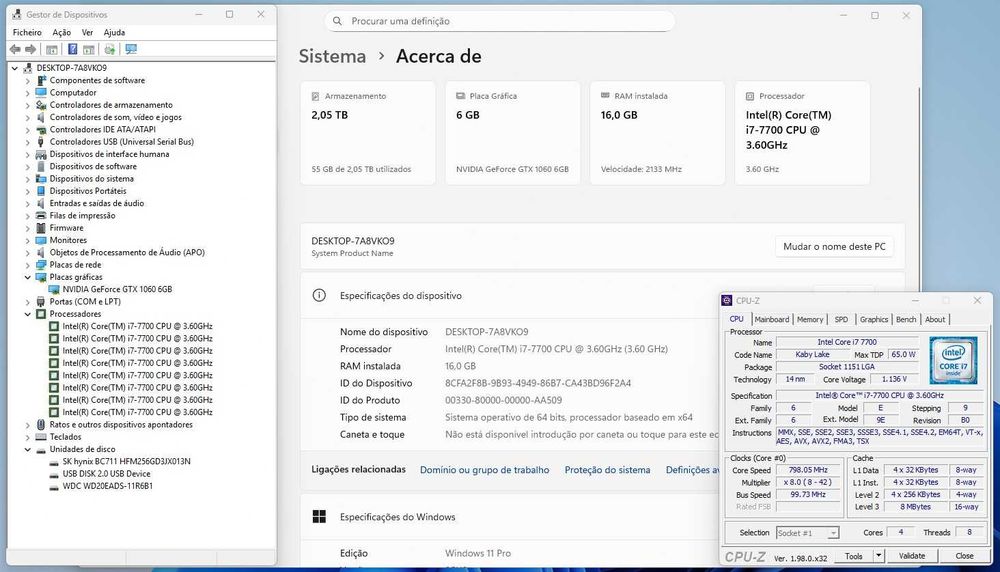Click the info icon beside Especificações do dispositivo
This screenshot has width=1000, height=572.
pyautogui.click(x=319, y=295)
